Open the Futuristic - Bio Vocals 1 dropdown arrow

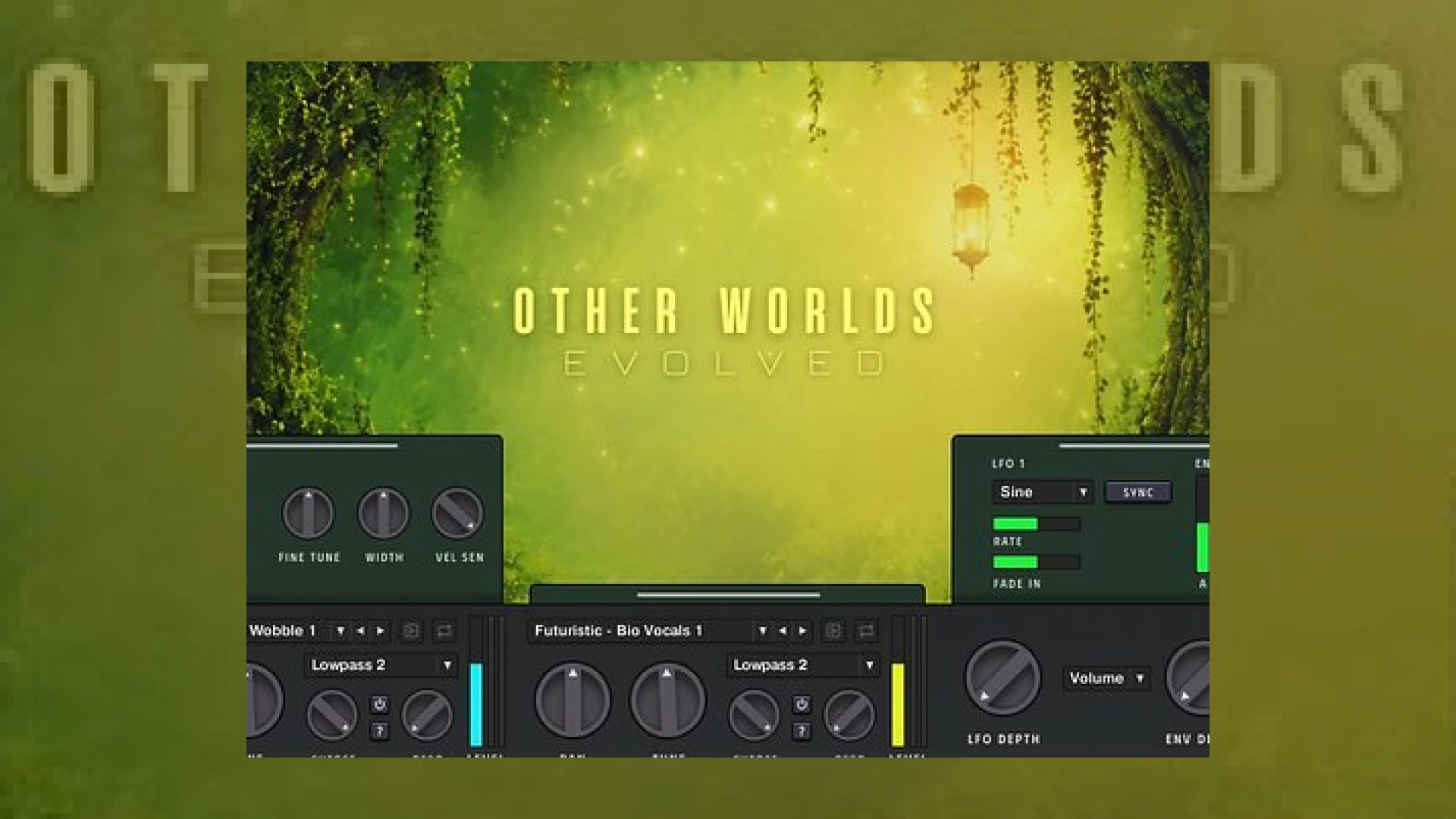[x=763, y=630]
